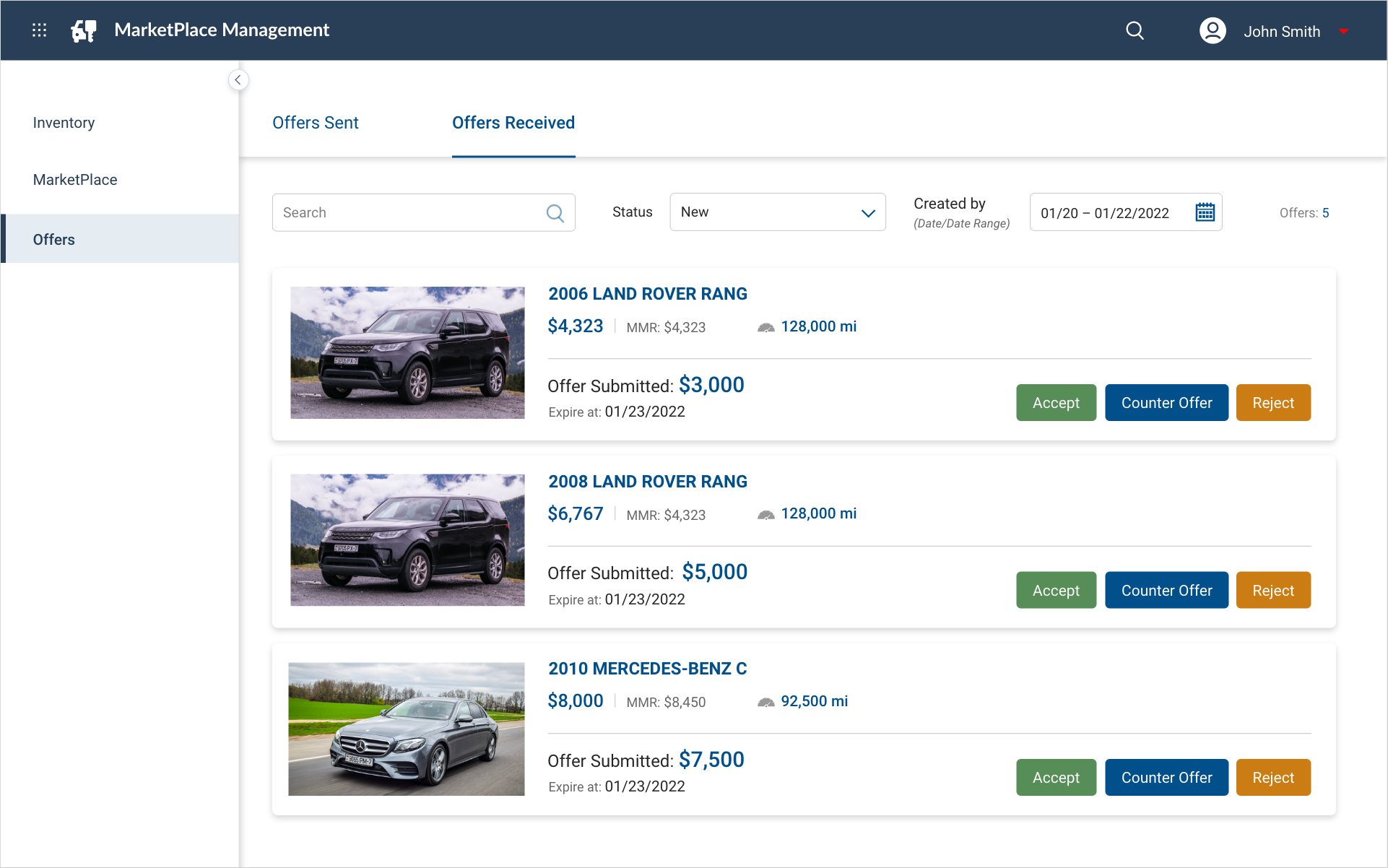The height and width of the screenshot is (868, 1388).
Task: Reject the 2010 Mercedes-Benz offer
Action: click(x=1272, y=778)
